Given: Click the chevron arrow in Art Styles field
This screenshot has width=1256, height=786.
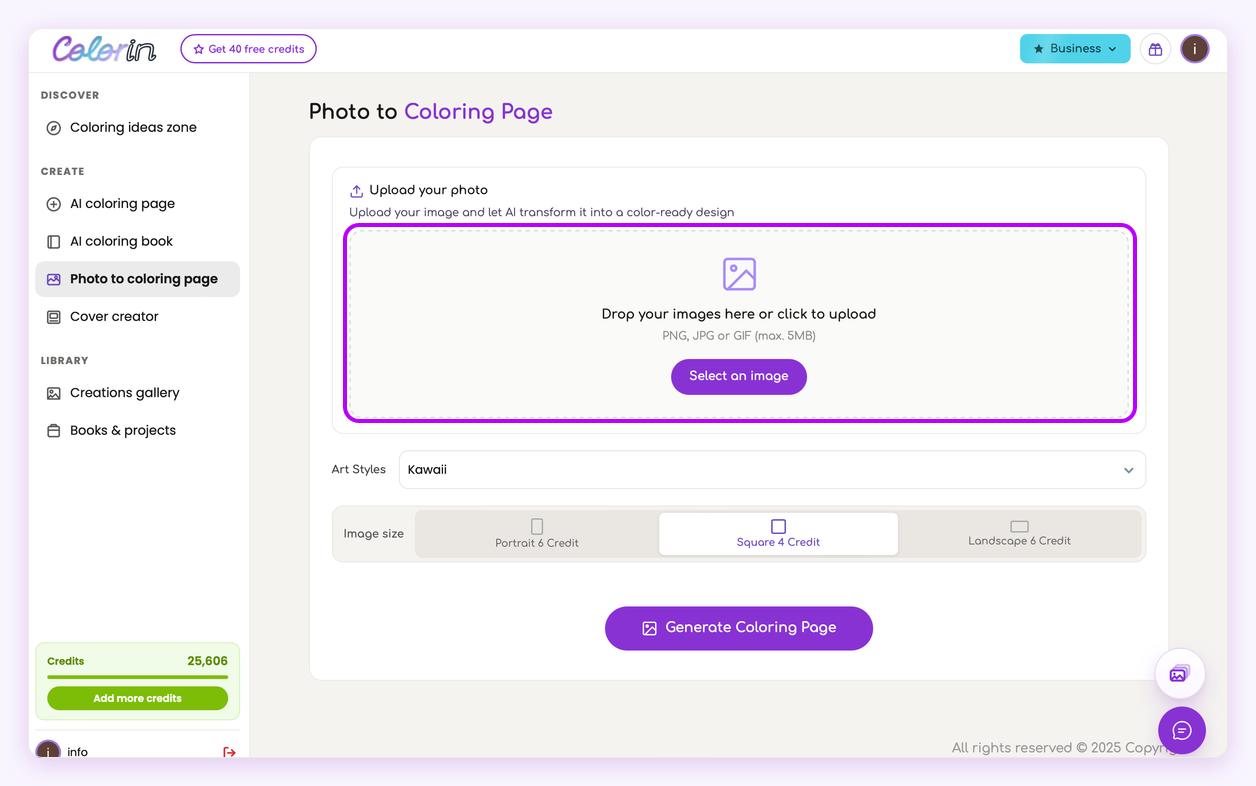Looking at the screenshot, I should coord(1128,470).
